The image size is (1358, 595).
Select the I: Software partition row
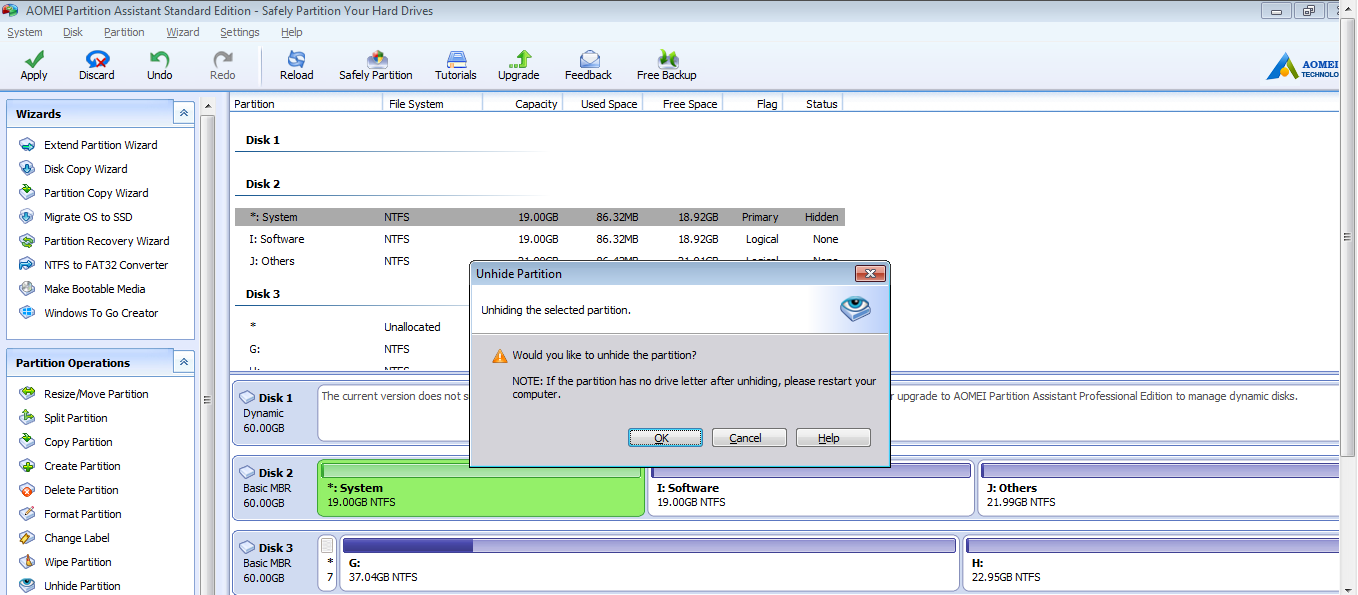tap(540, 239)
